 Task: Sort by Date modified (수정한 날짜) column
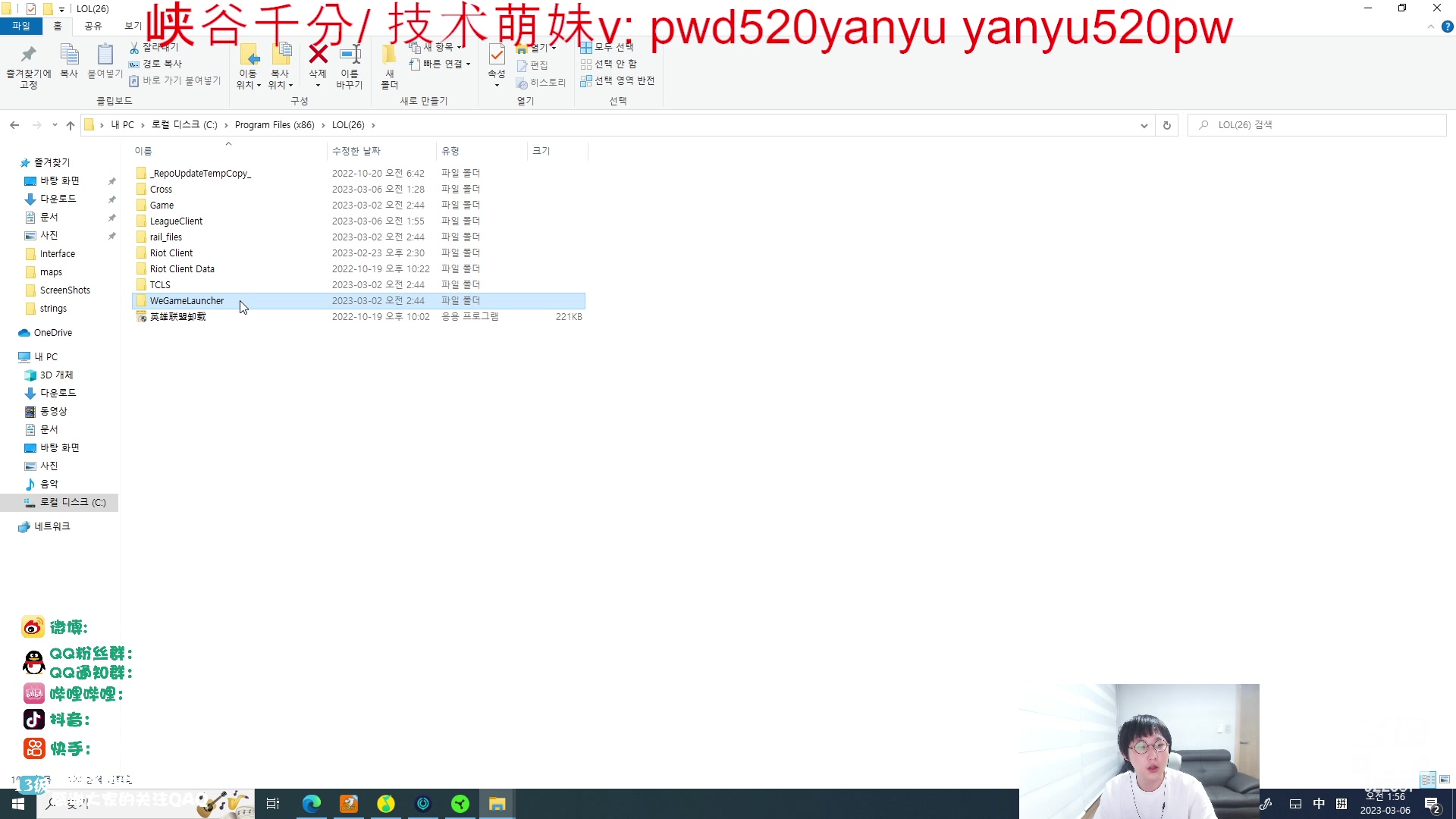coord(381,151)
